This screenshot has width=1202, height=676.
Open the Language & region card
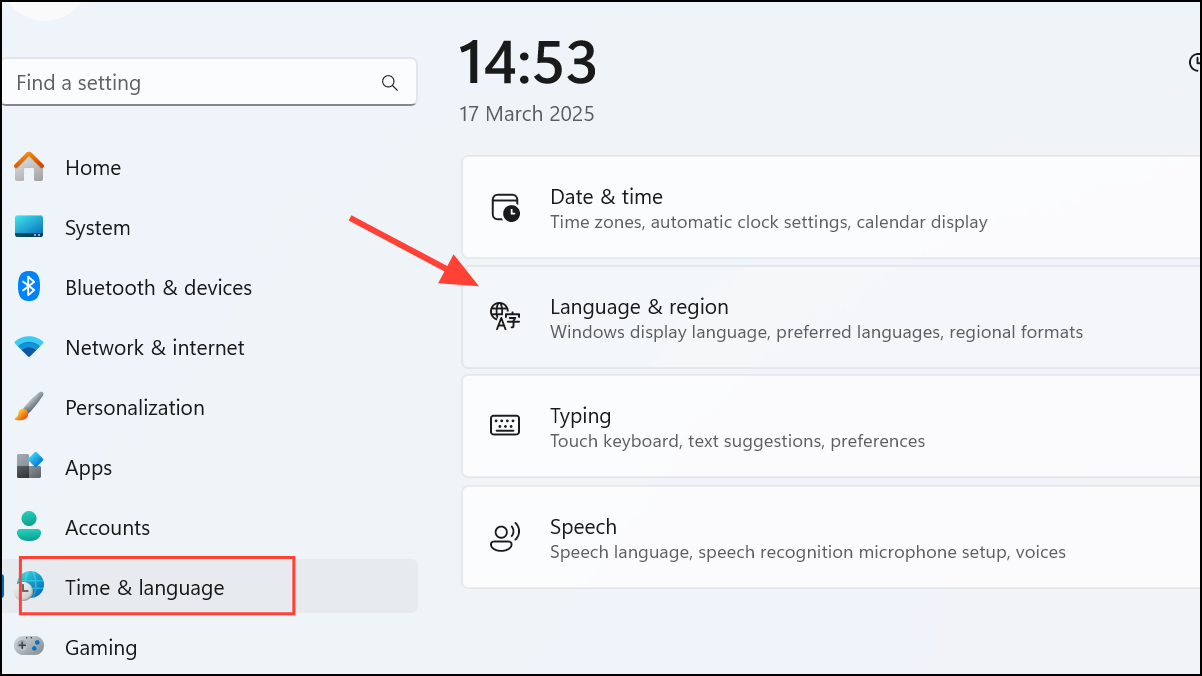(831, 317)
